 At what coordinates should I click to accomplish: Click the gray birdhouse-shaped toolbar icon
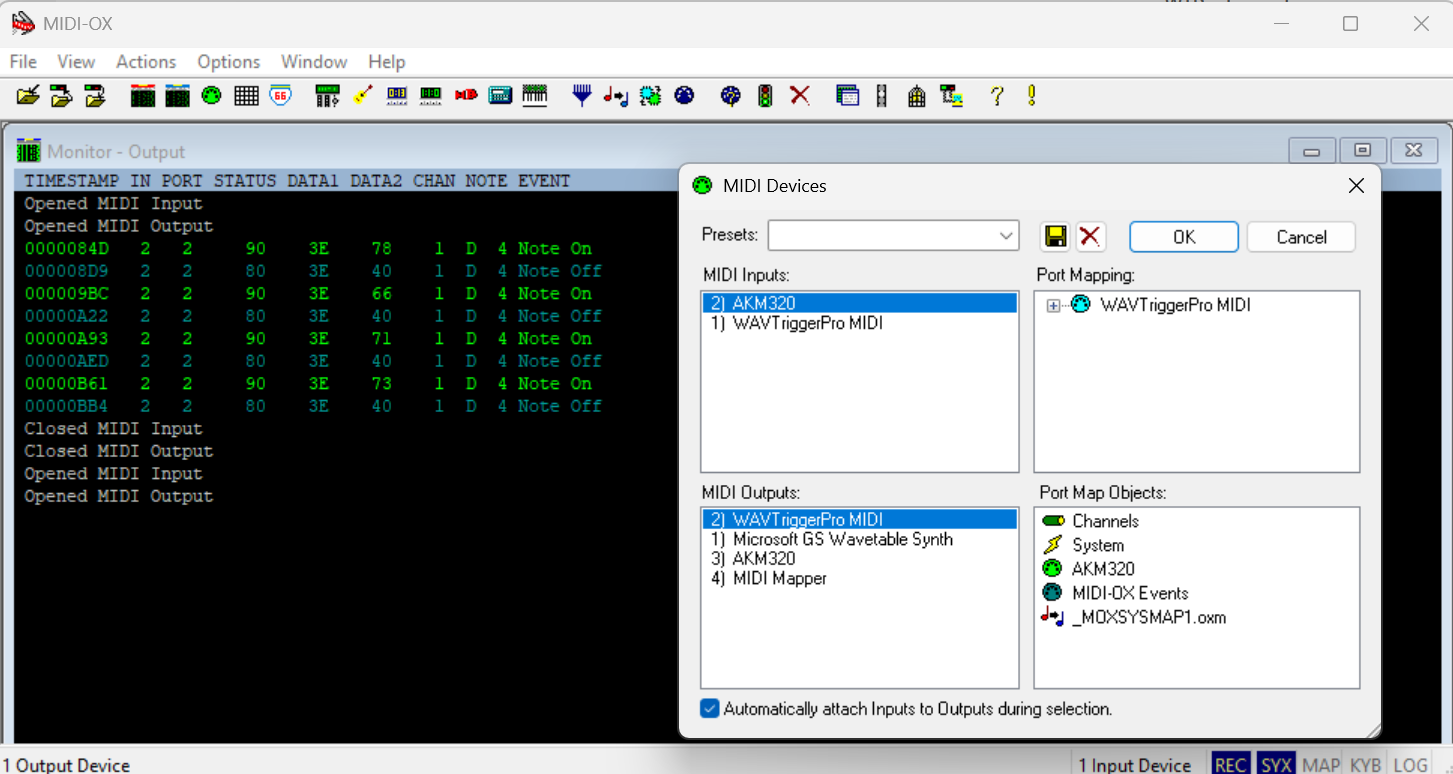916,96
